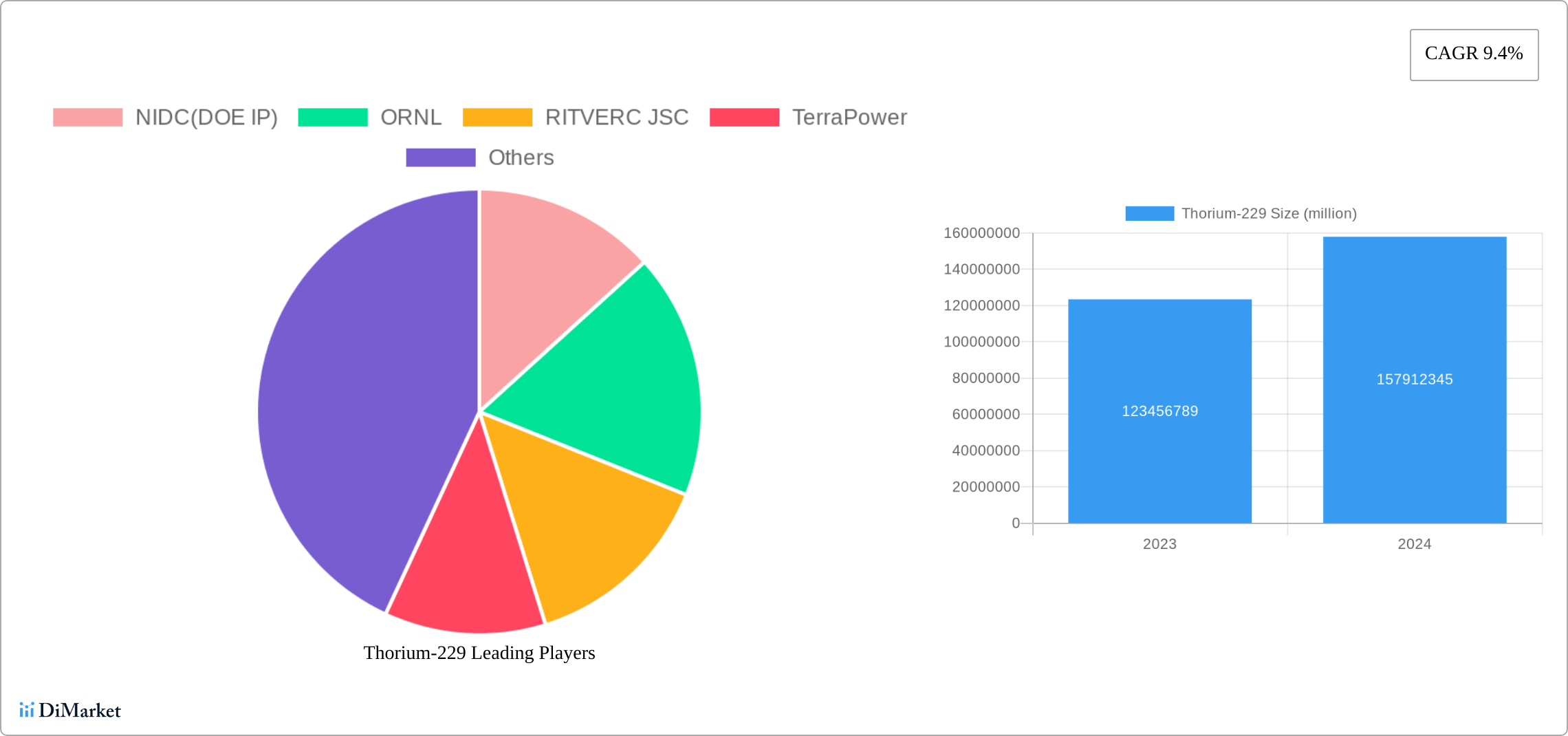Expand the RITVERC JSC legend item
1568x736 pixels.
point(617,117)
